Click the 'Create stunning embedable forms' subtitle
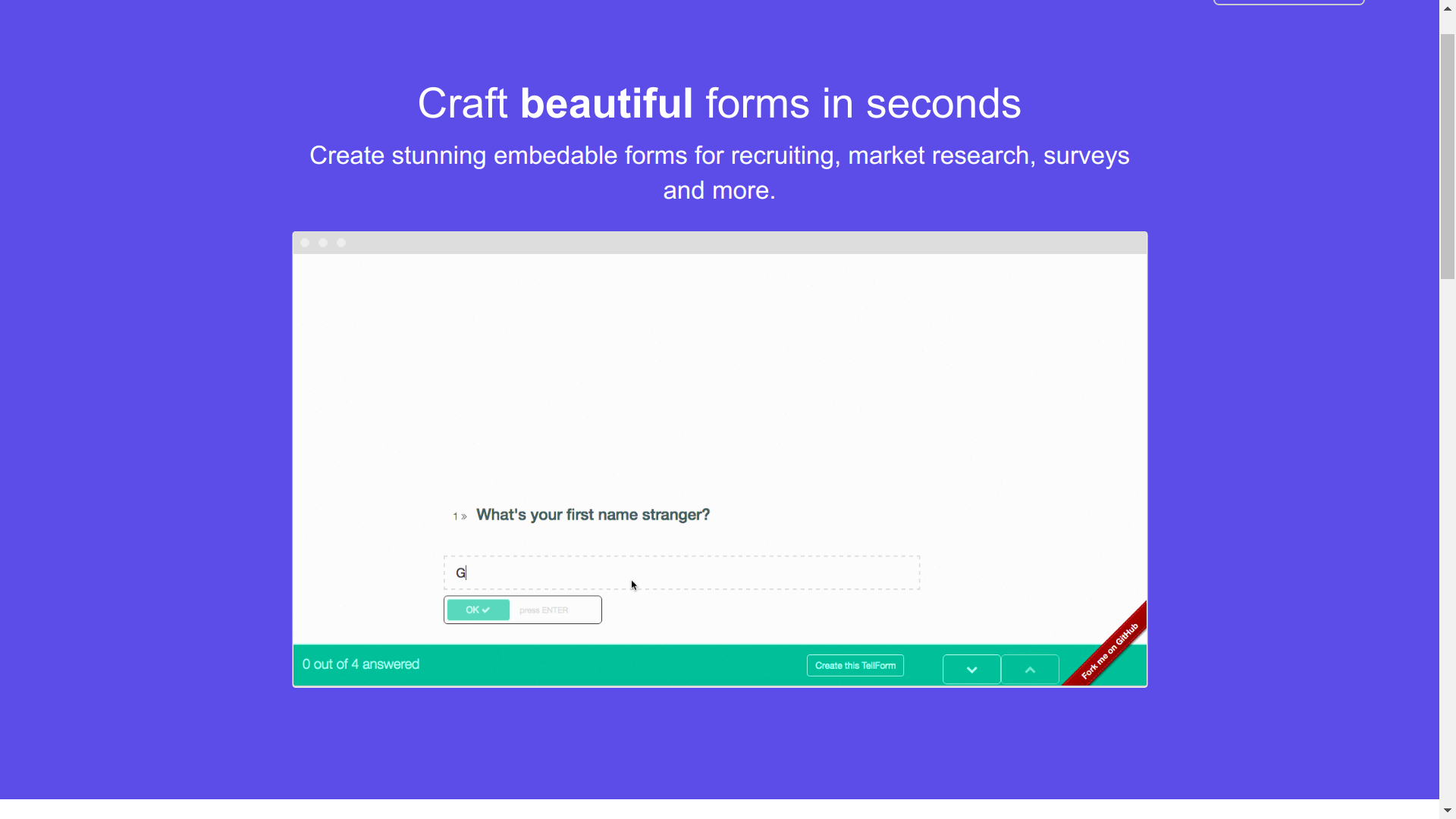This screenshot has width=1456, height=819. (719, 173)
